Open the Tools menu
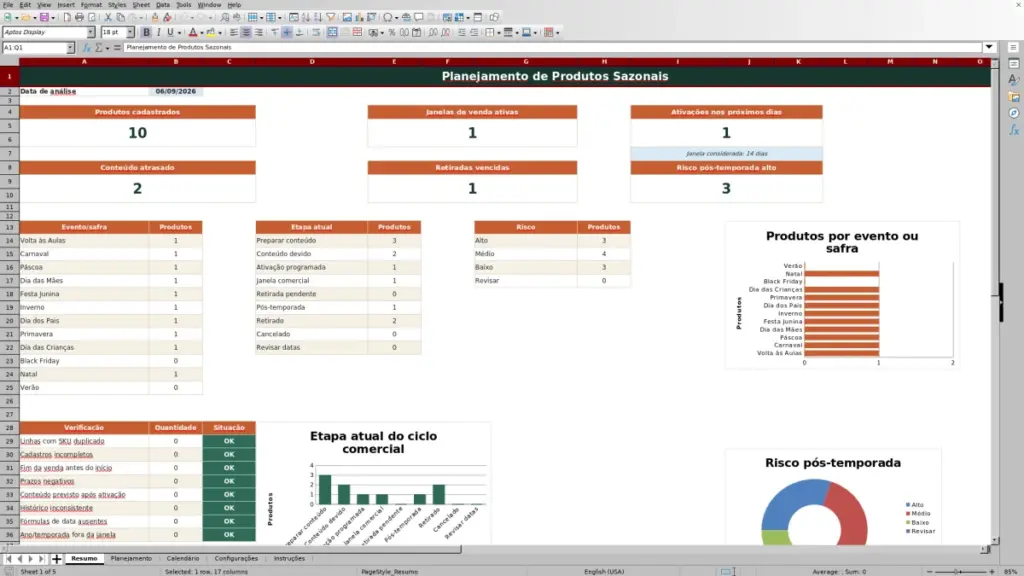1024x576 pixels. [184, 5]
